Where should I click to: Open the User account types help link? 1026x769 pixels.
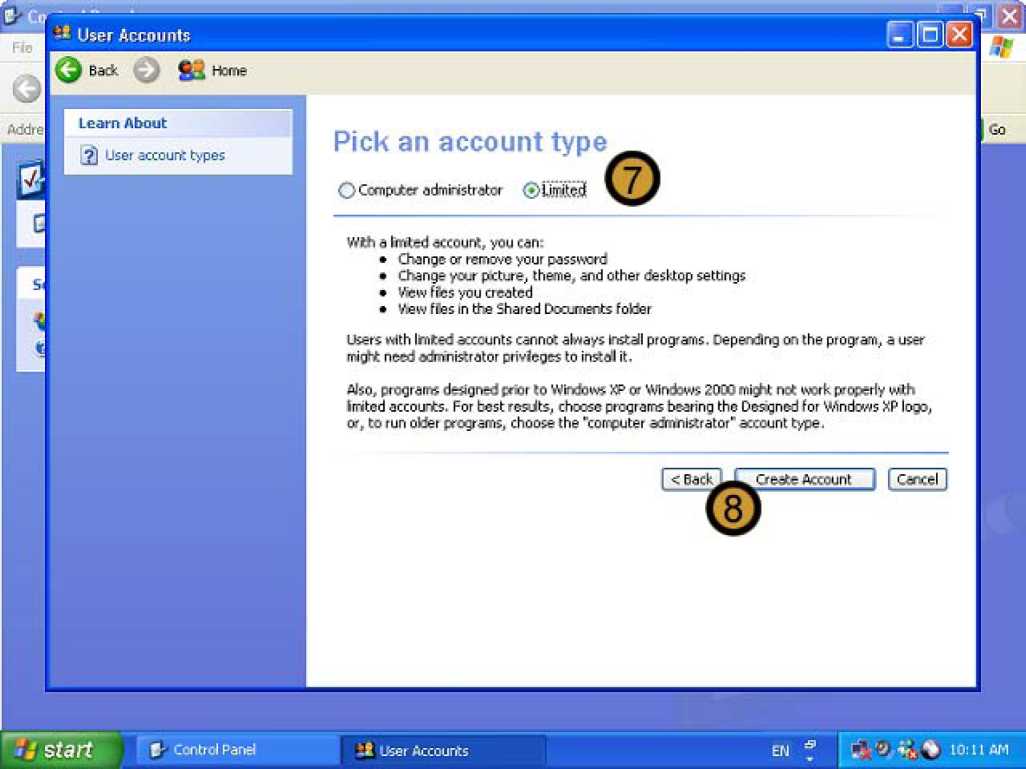(x=165, y=155)
